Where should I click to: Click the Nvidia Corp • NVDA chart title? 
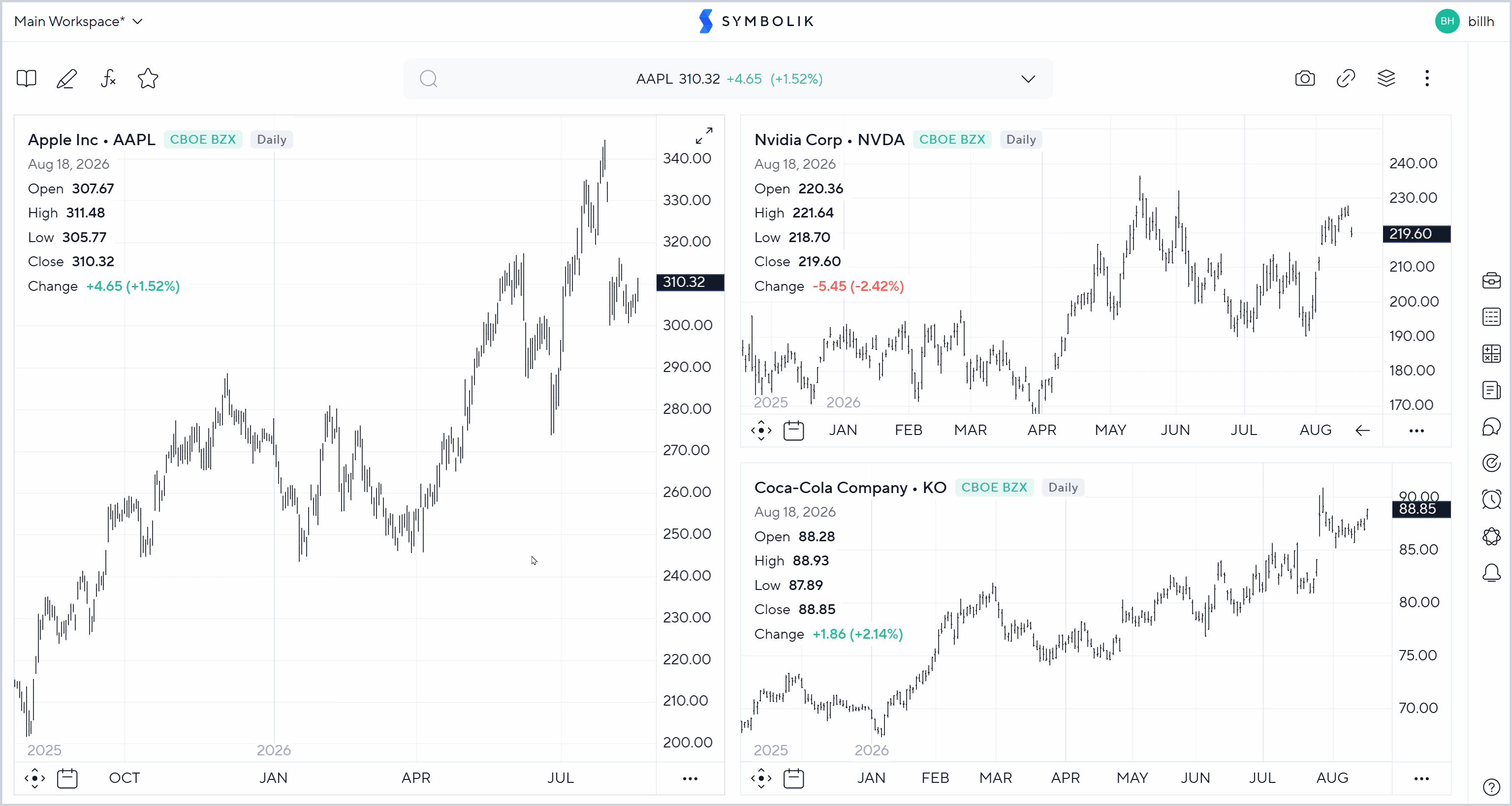(x=829, y=140)
